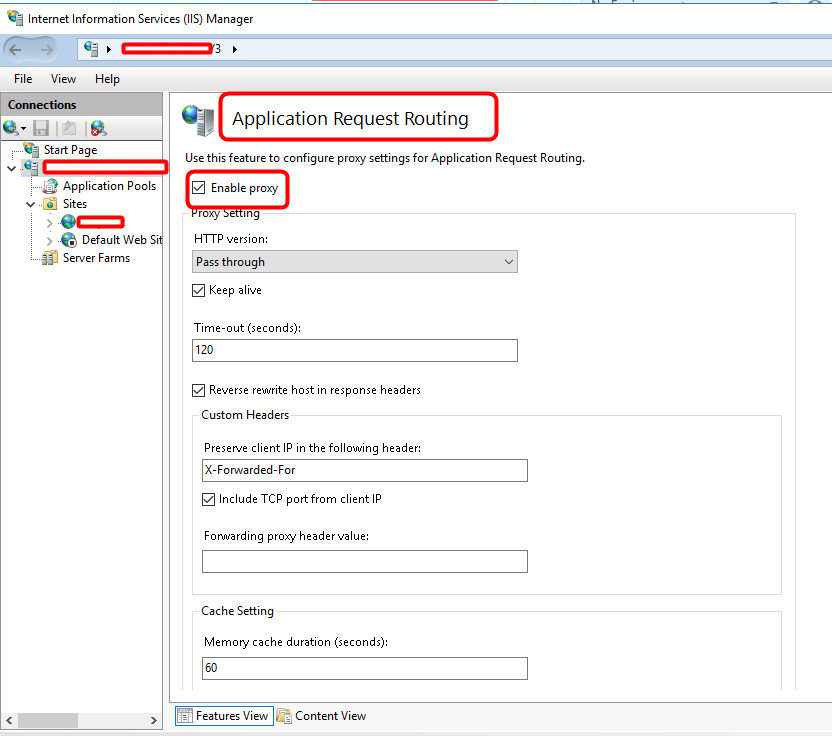This screenshot has width=832, height=736.
Task: Click the Time-out seconds input field
Action: [354, 350]
